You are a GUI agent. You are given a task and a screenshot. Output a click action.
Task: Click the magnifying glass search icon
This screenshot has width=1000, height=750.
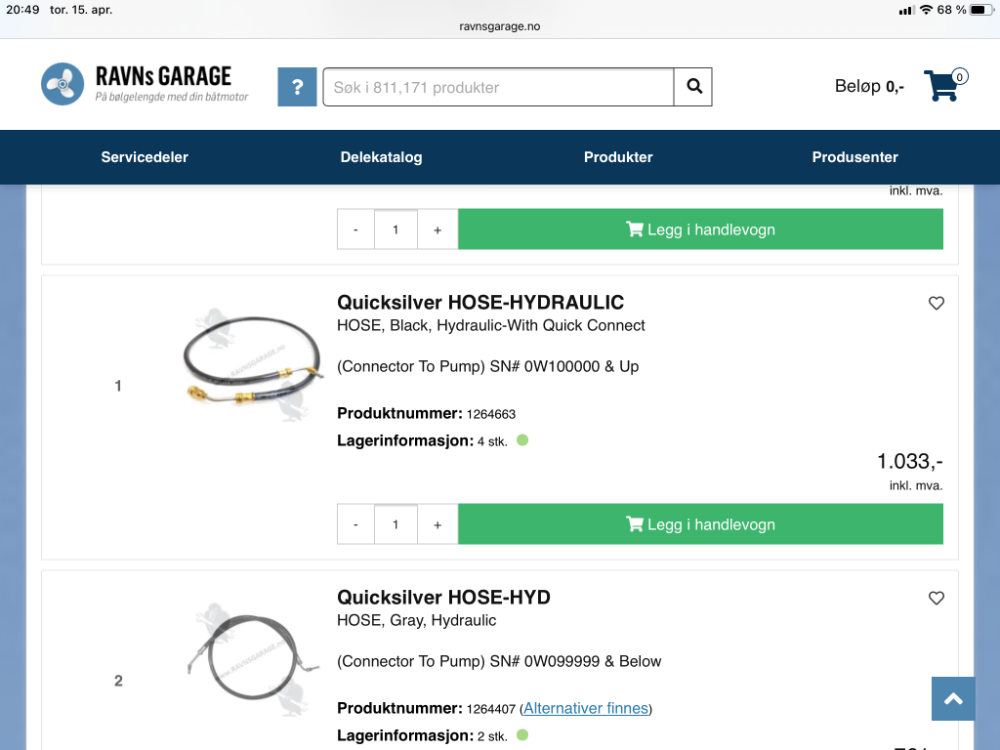(694, 87)
